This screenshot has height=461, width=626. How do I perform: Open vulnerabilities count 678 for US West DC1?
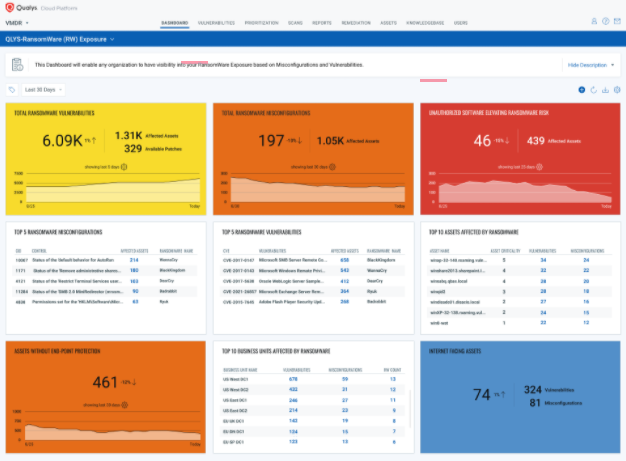tap(293, 379)
